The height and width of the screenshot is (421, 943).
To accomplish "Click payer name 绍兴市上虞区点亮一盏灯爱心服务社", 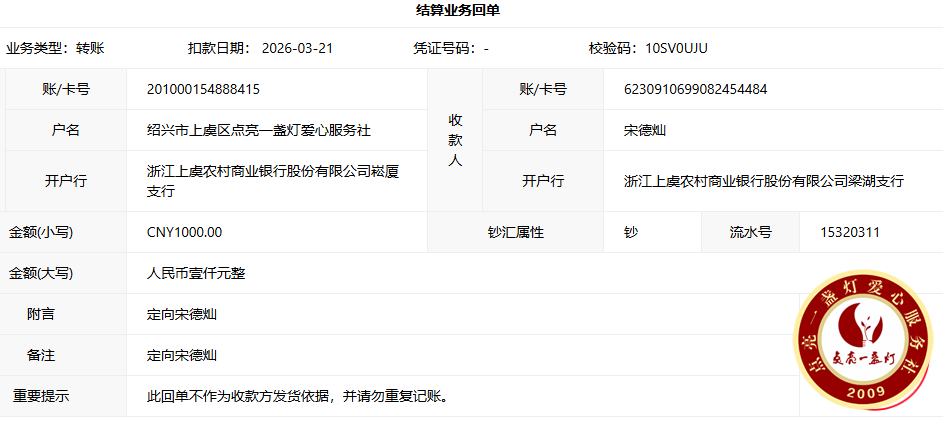I will pyautogui.click(x=259, y=130).
